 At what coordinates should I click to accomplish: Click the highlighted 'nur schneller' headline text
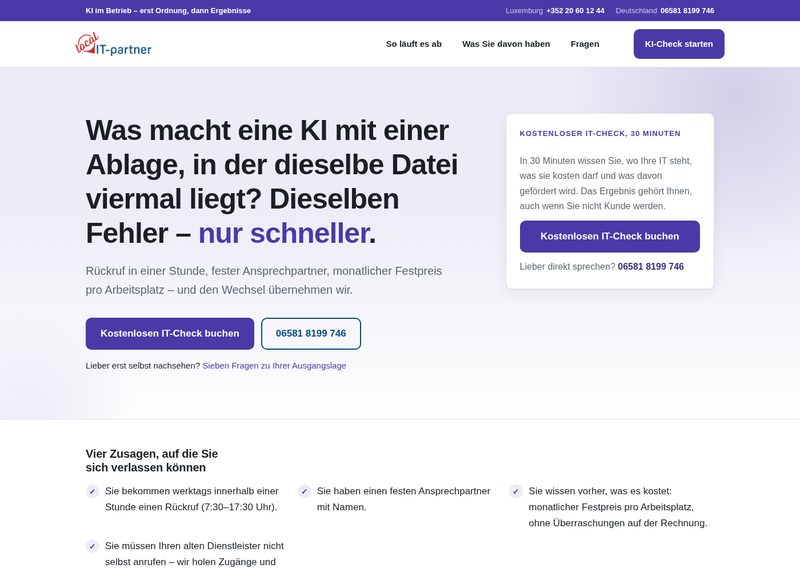pos(283,233)
